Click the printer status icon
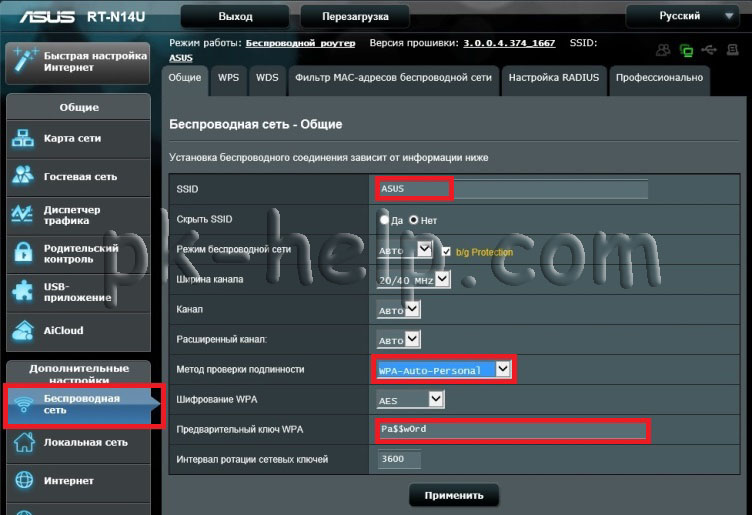 732,49
